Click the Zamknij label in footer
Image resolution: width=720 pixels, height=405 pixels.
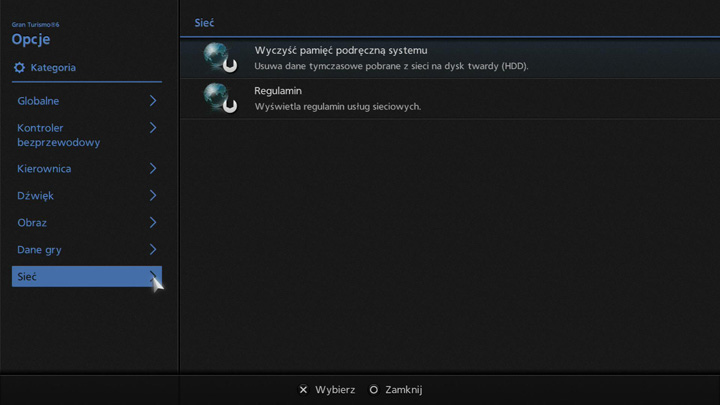(x=403, y=390)
